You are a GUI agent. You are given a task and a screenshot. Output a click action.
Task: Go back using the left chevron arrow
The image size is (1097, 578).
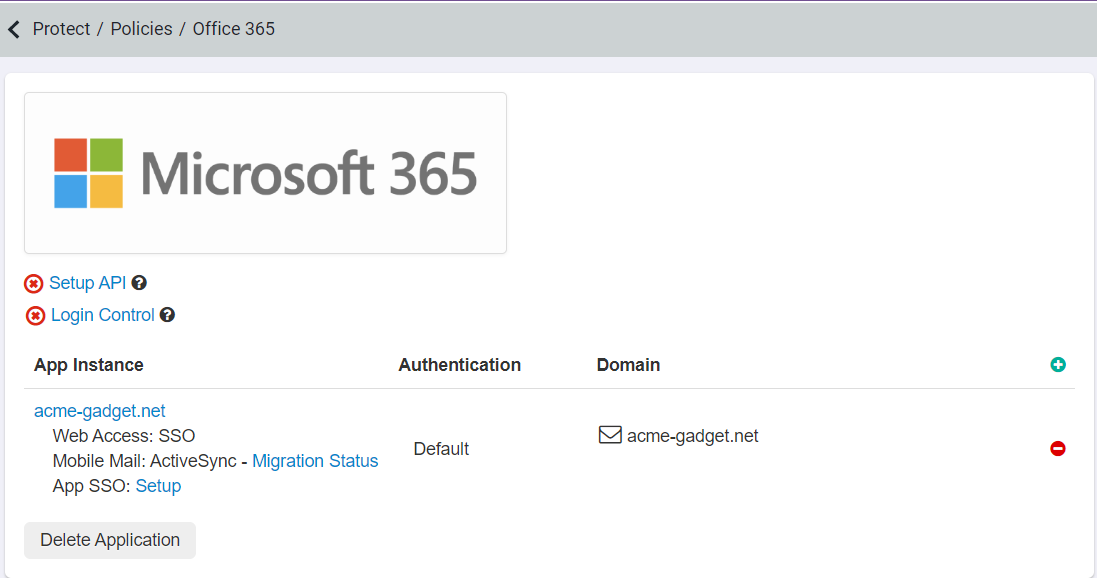[x=14, y=29]
